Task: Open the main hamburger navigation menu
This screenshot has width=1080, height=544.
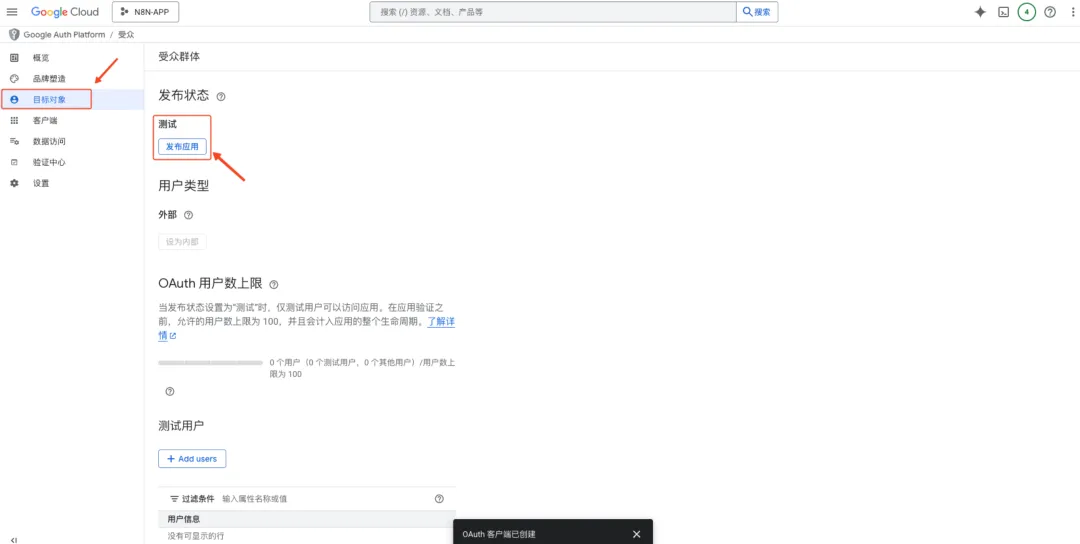Action: click(12, 12)
